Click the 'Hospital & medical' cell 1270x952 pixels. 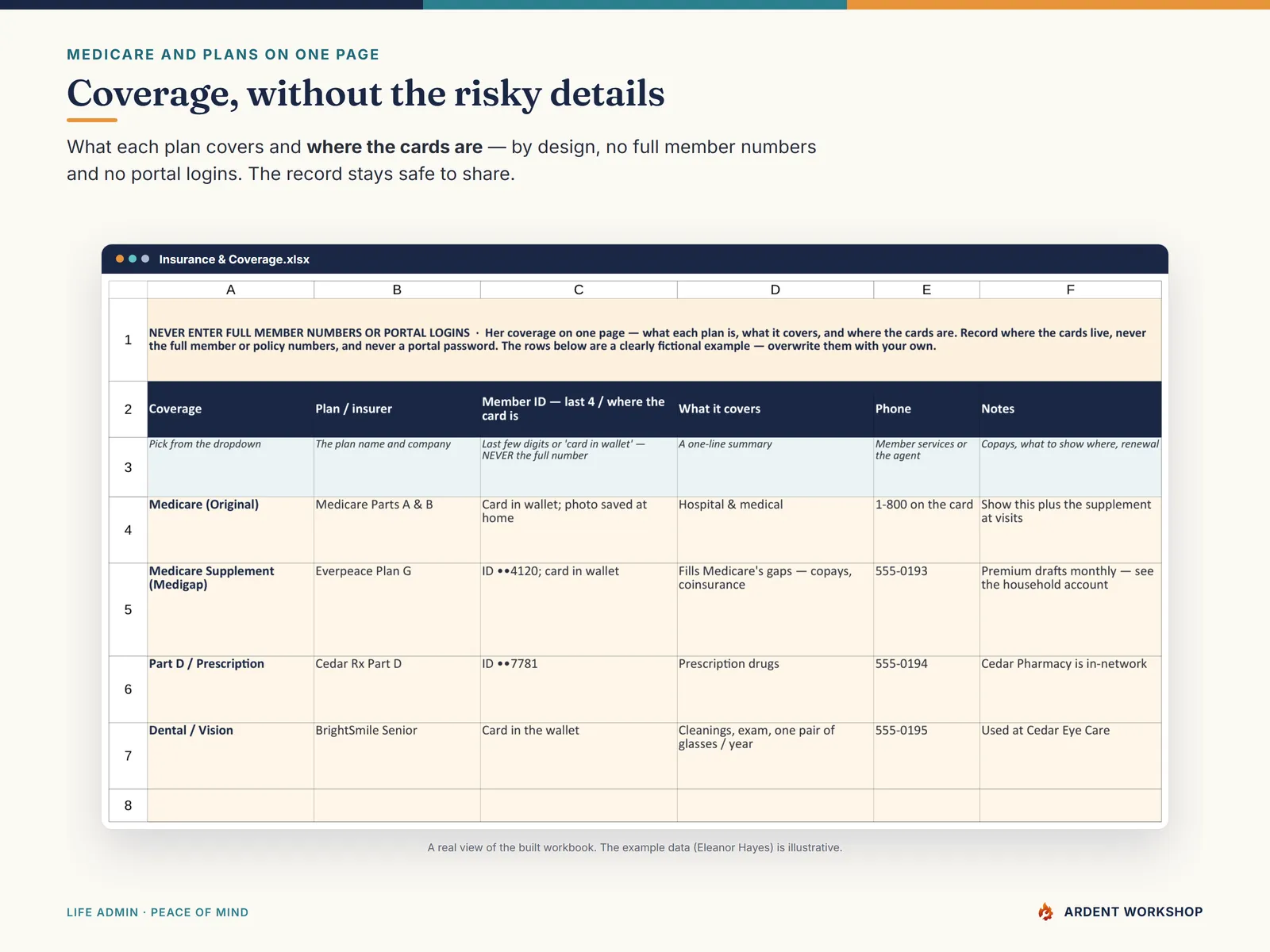pos(775,530)
